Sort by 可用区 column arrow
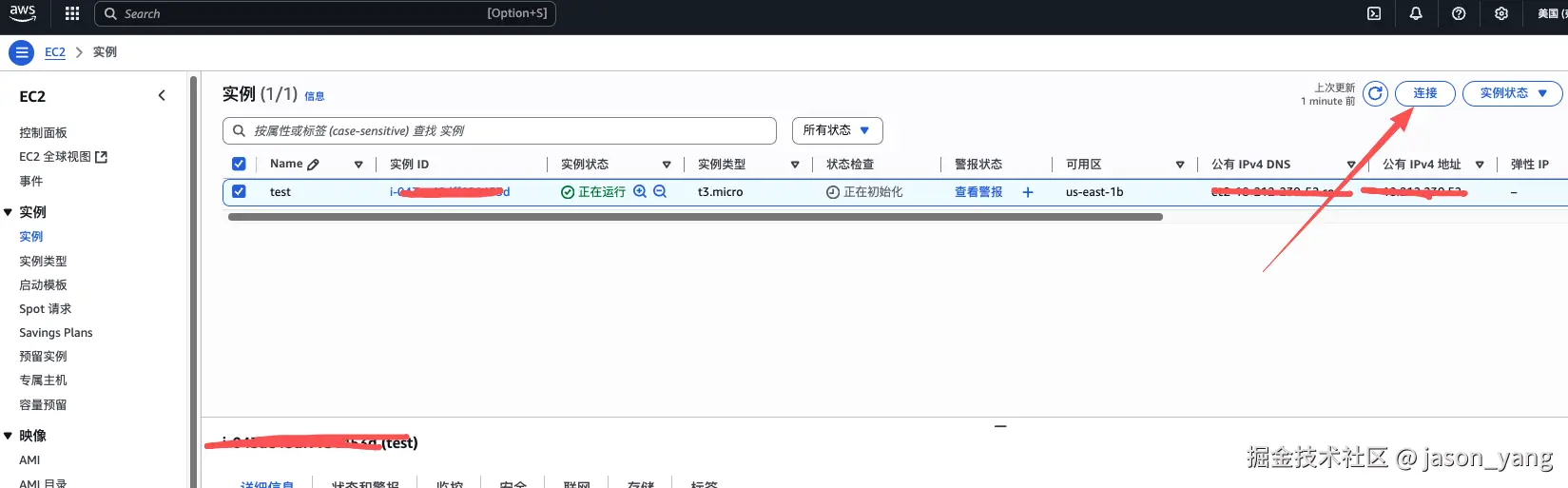Image resolution: width=1568 pixels, height=488 pixels. click(1180, 165)
